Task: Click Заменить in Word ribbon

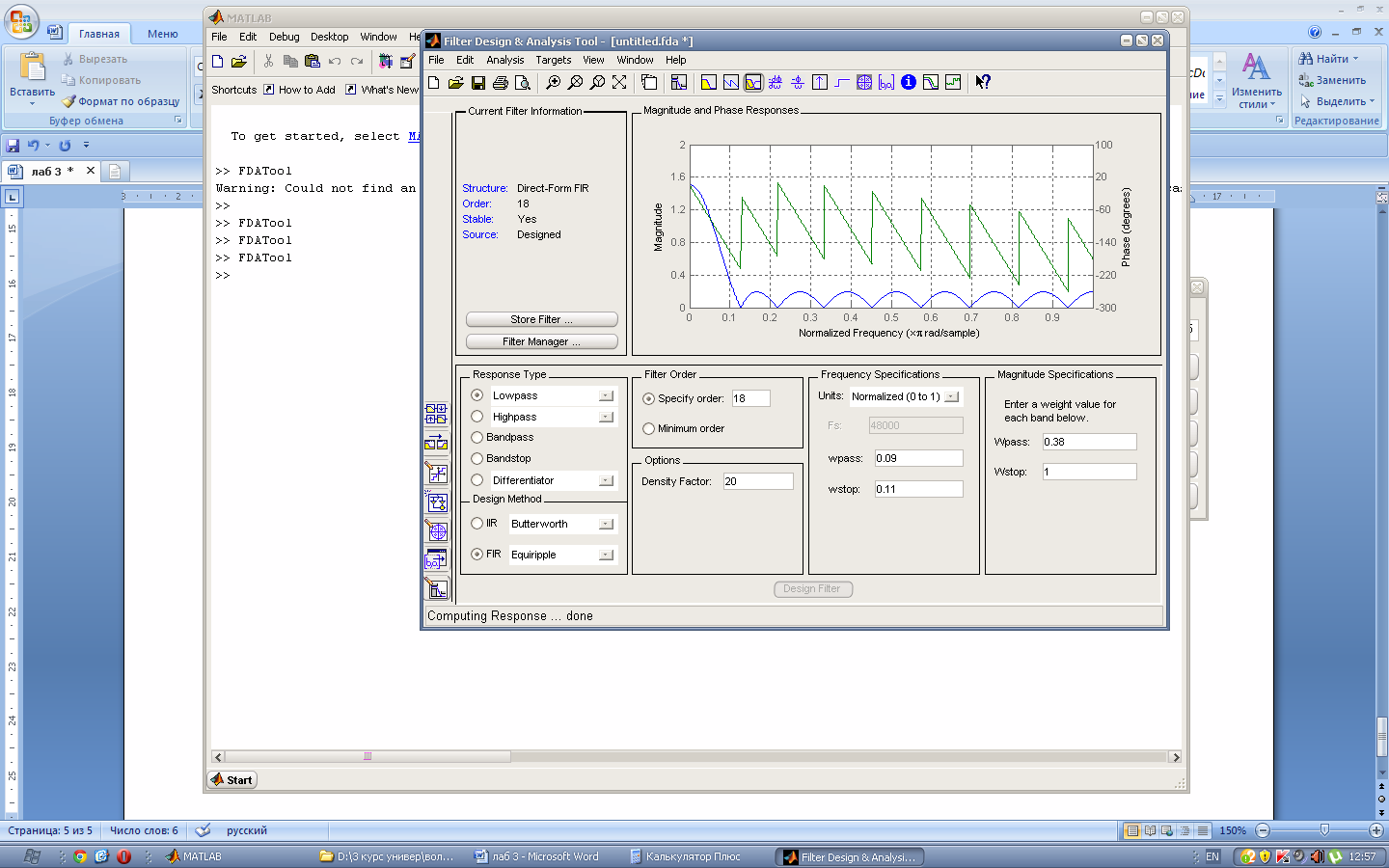Action: 1332,80
